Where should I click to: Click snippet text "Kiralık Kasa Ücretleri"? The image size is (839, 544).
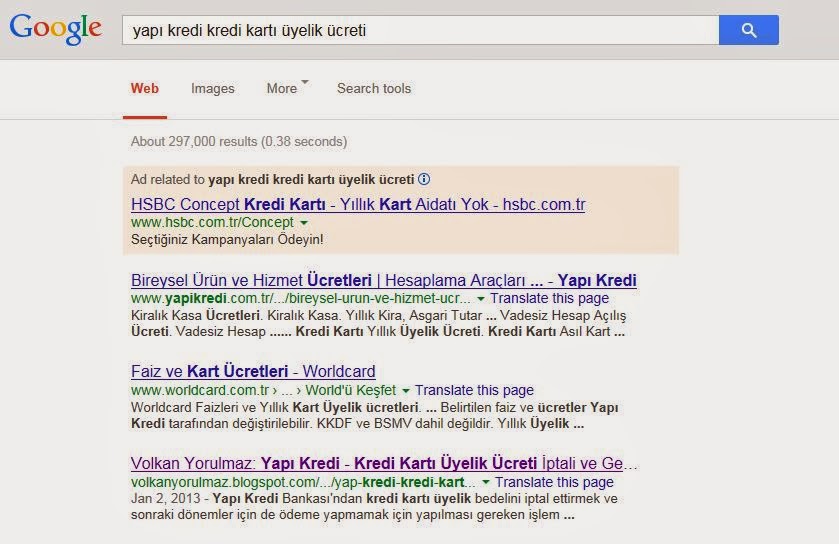tap(195, 315)
